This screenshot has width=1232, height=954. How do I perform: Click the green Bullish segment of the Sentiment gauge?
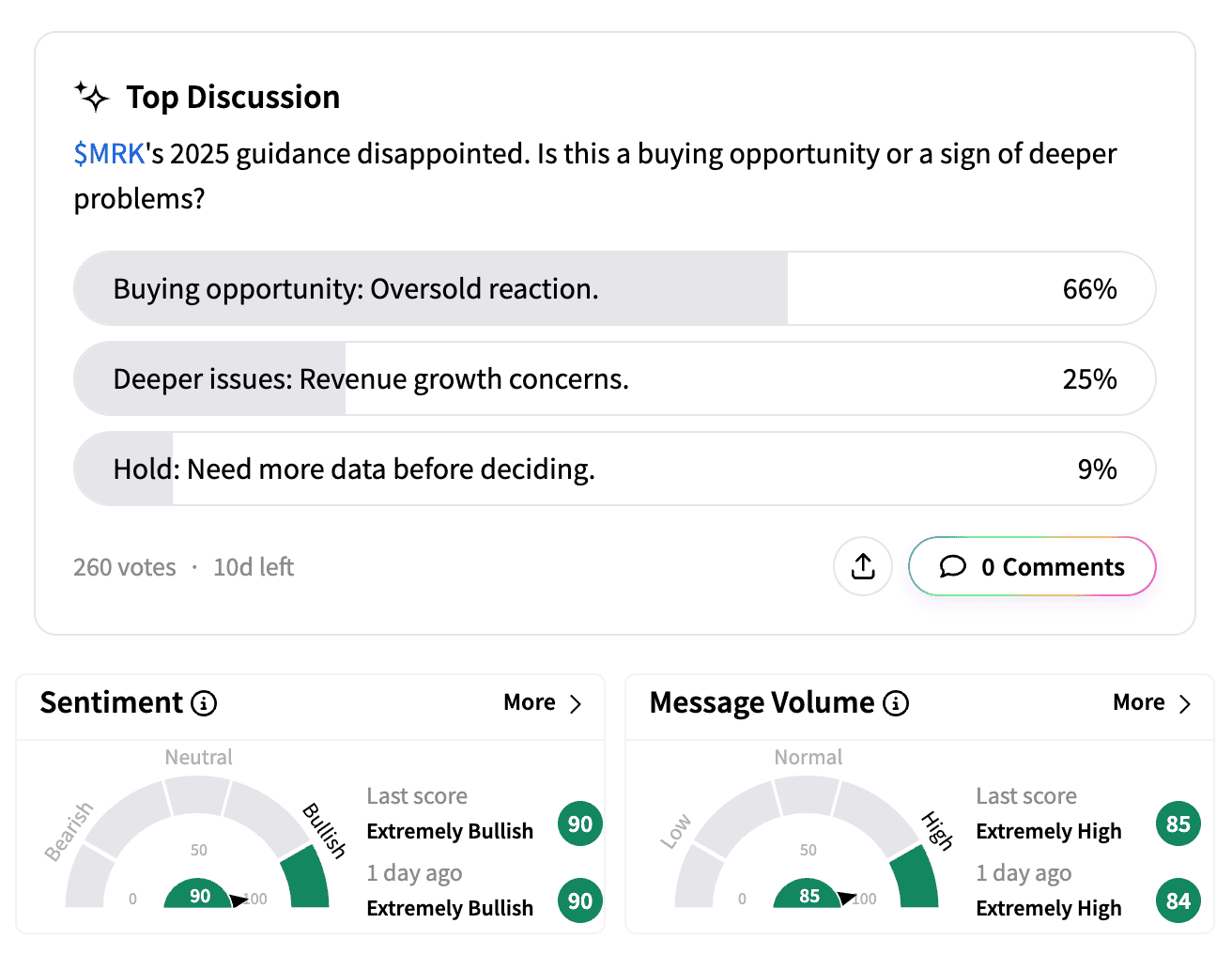(308, 877)
